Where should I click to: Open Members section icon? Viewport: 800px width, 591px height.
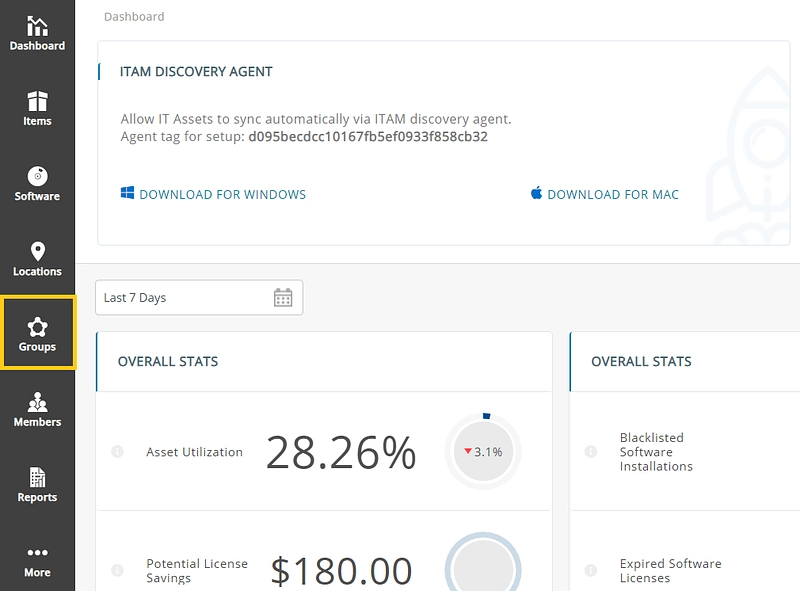37,403
